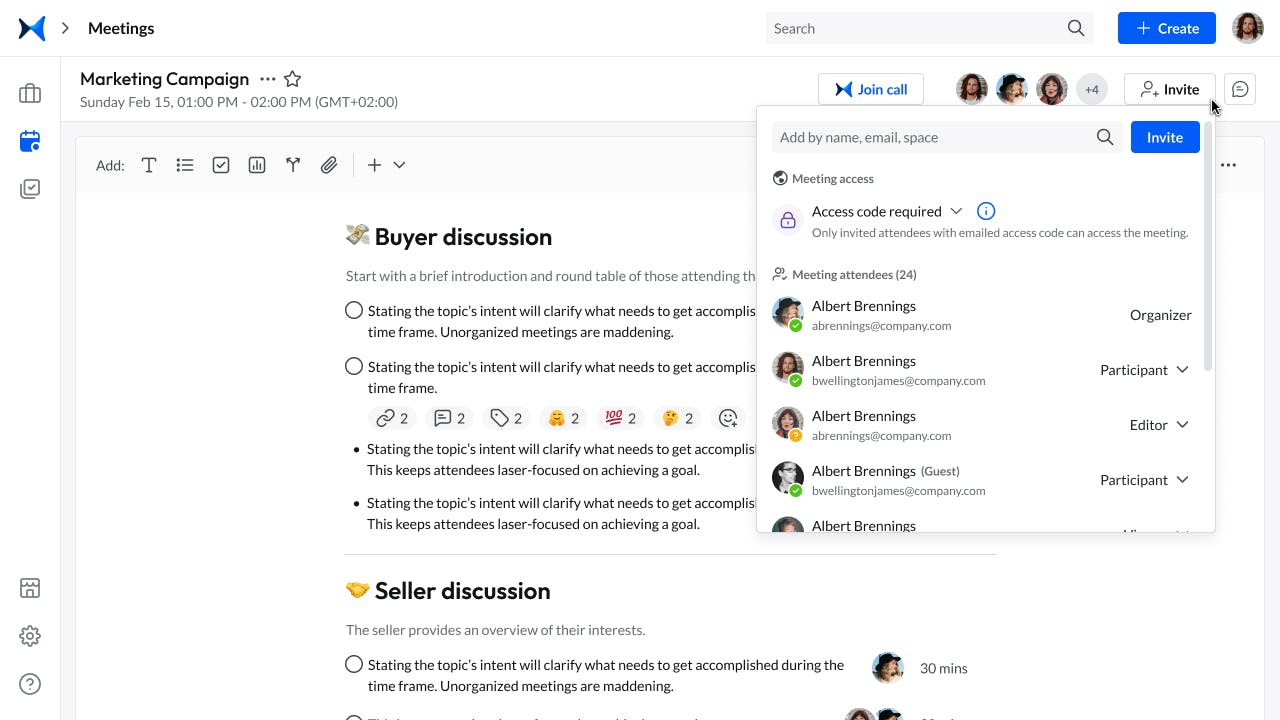
Task: Open the calendar meetings icon in sidebar
Action: pyautogui.click(x=30, y=142)
